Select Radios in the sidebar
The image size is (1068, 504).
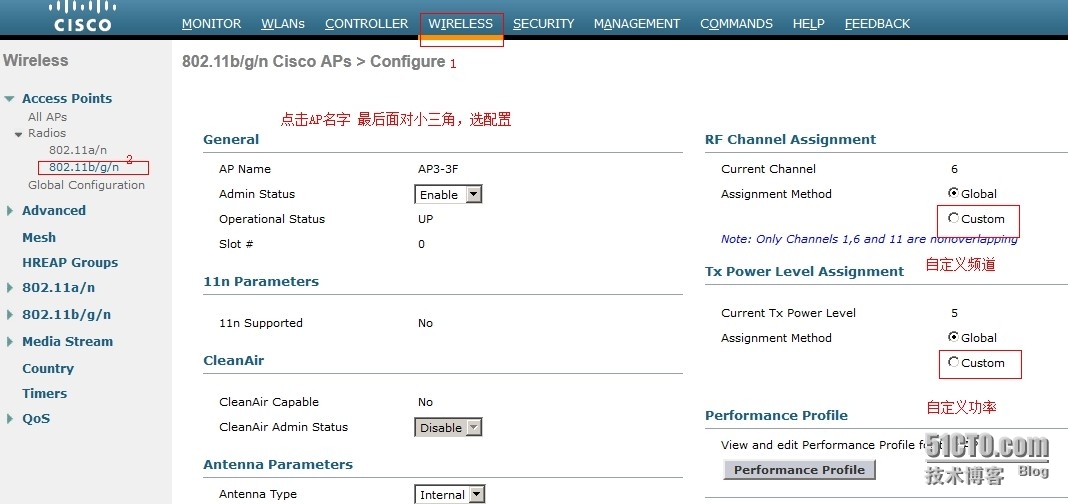pos(47,133)
